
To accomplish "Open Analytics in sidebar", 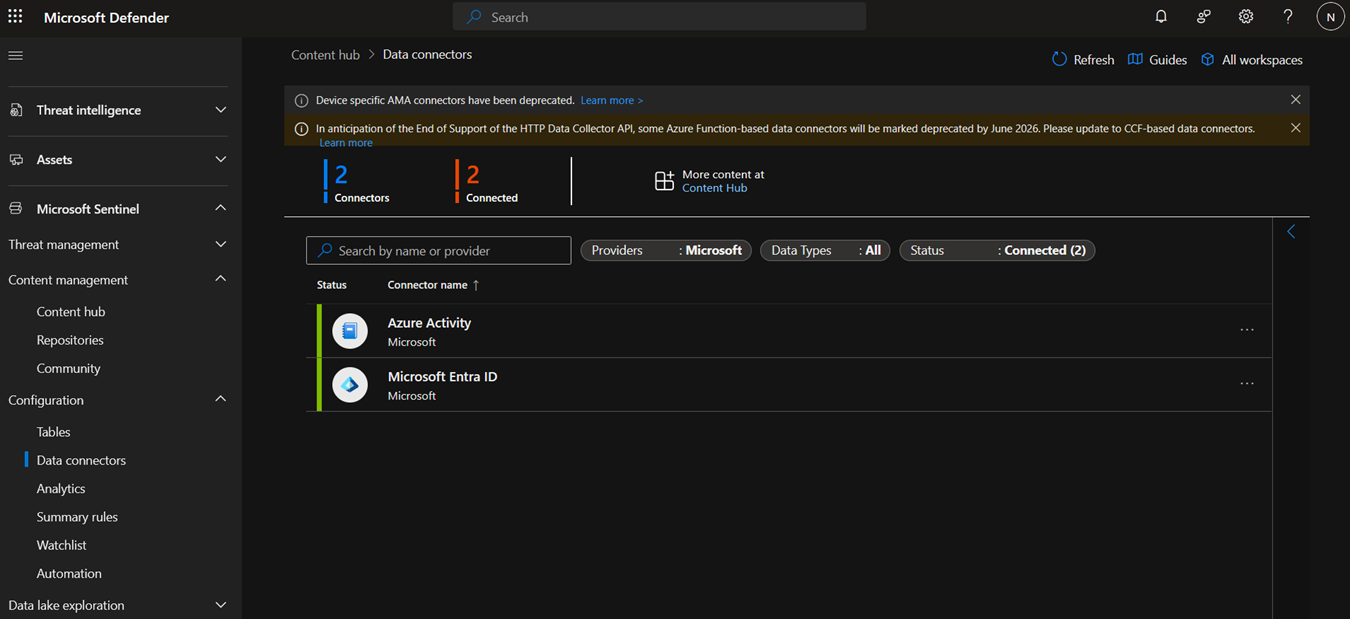I will click(x=61, y=488).
